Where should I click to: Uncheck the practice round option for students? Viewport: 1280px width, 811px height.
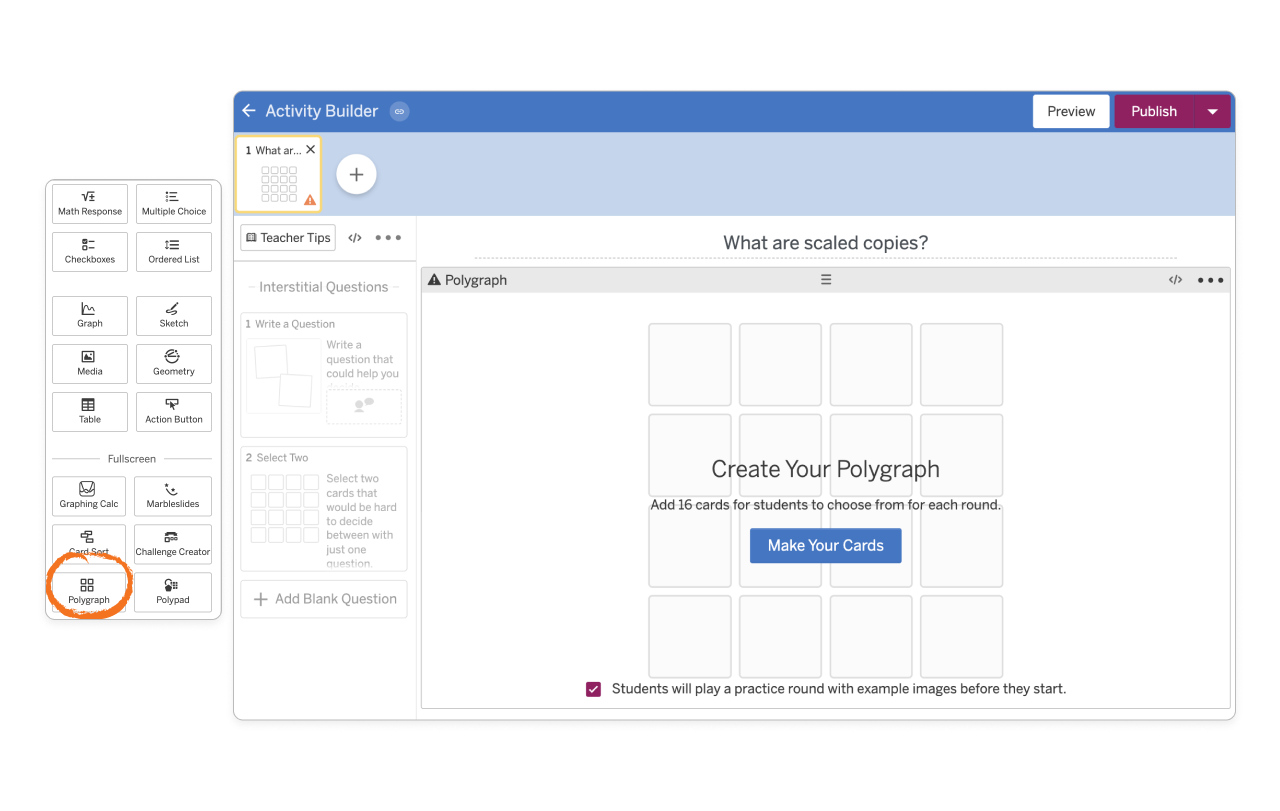coord(593,689)
